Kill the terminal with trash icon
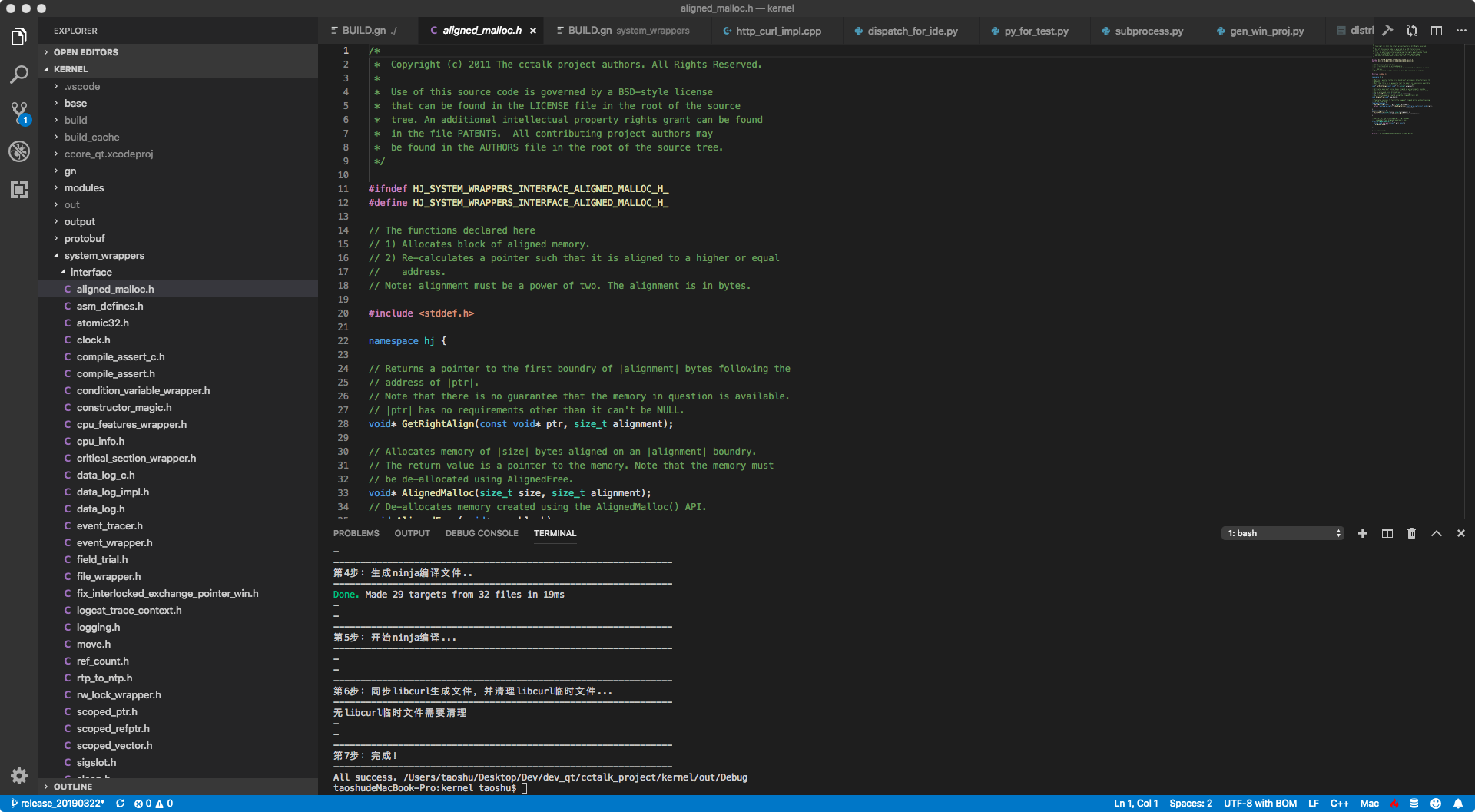 (1411, 533)
